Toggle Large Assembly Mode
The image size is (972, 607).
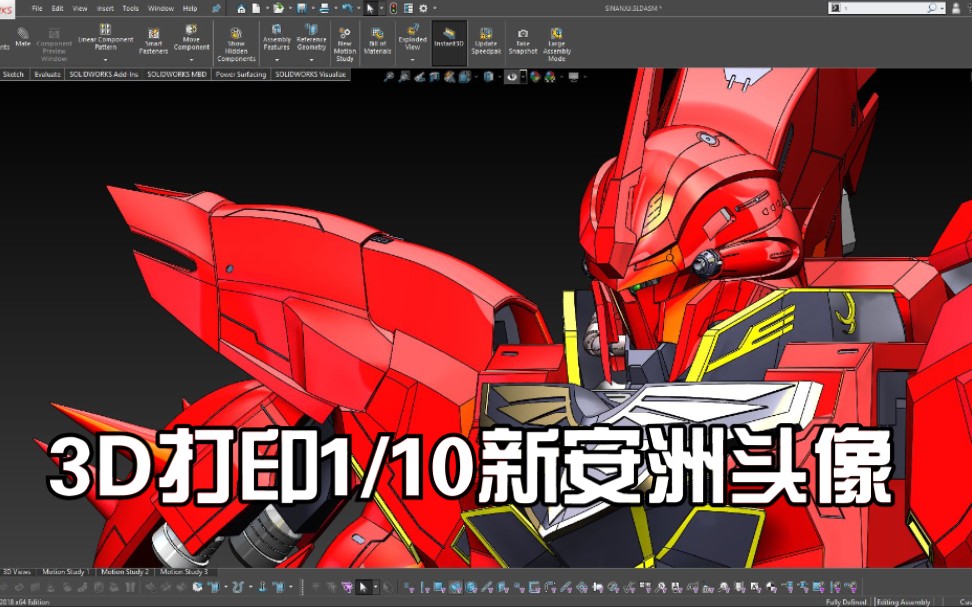[x=557, y=45]
